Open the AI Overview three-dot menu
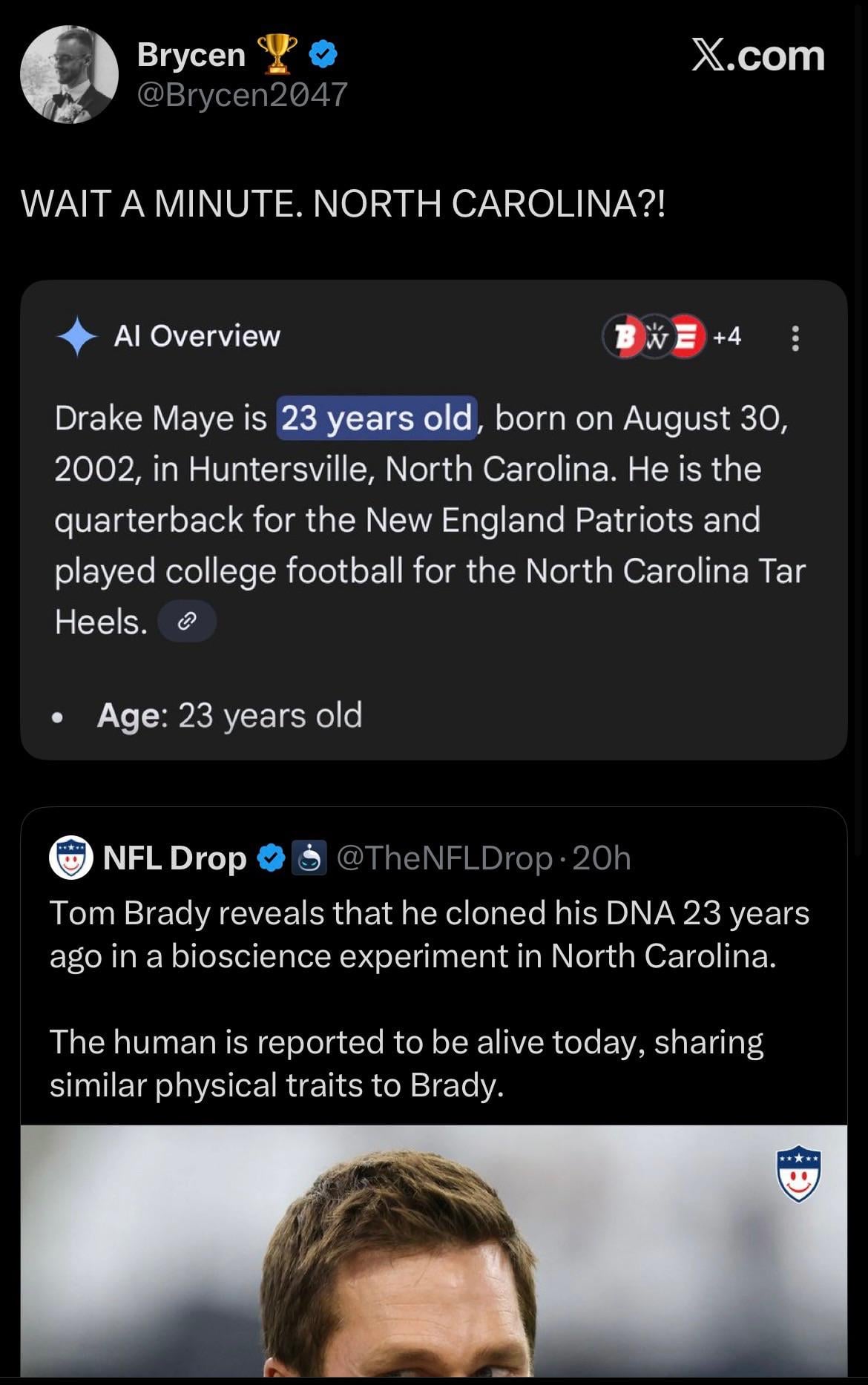Viewport: 868px width, 1385px height. click(795, 338)
